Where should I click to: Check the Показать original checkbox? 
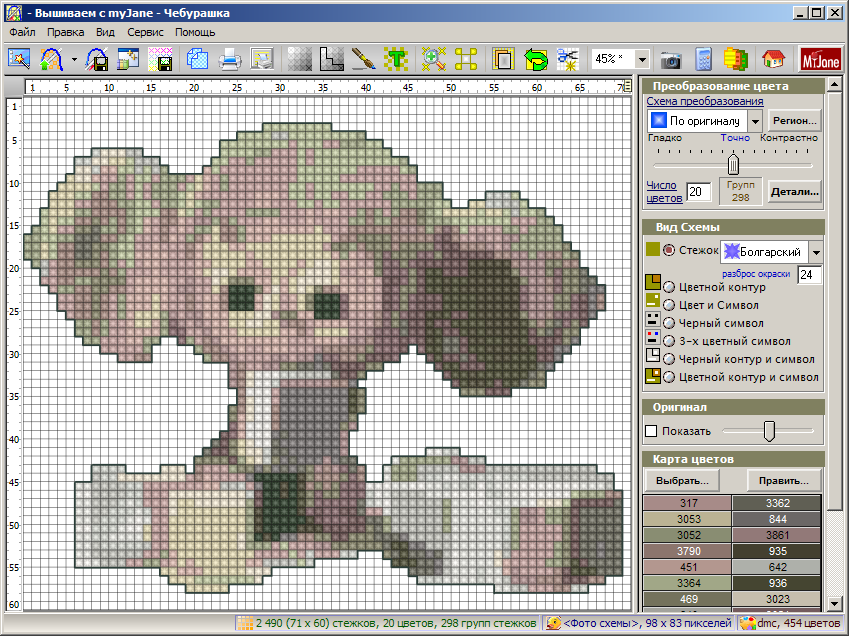[652, 431]
